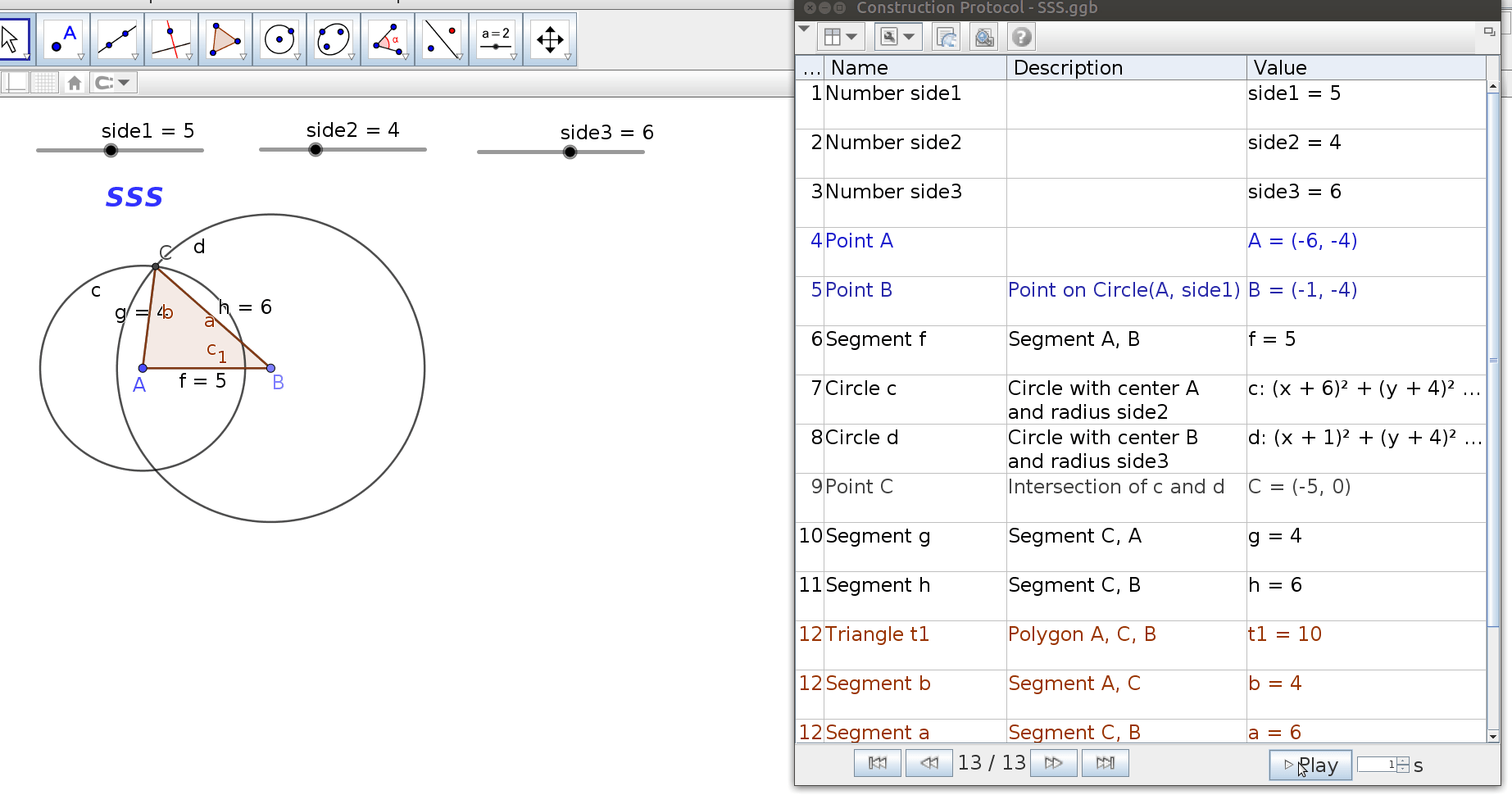Select row 'Circle d' in protocol

tap(1141, 448)
